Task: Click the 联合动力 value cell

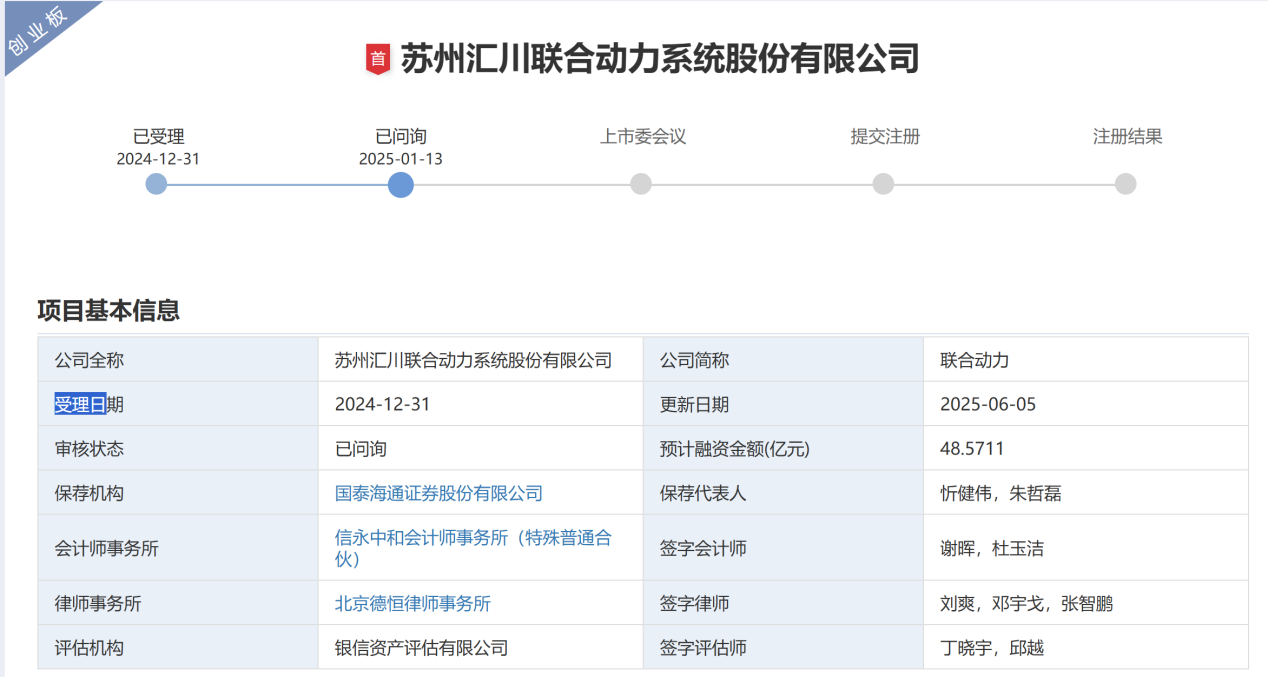Action: click(x=1086, y=360)
